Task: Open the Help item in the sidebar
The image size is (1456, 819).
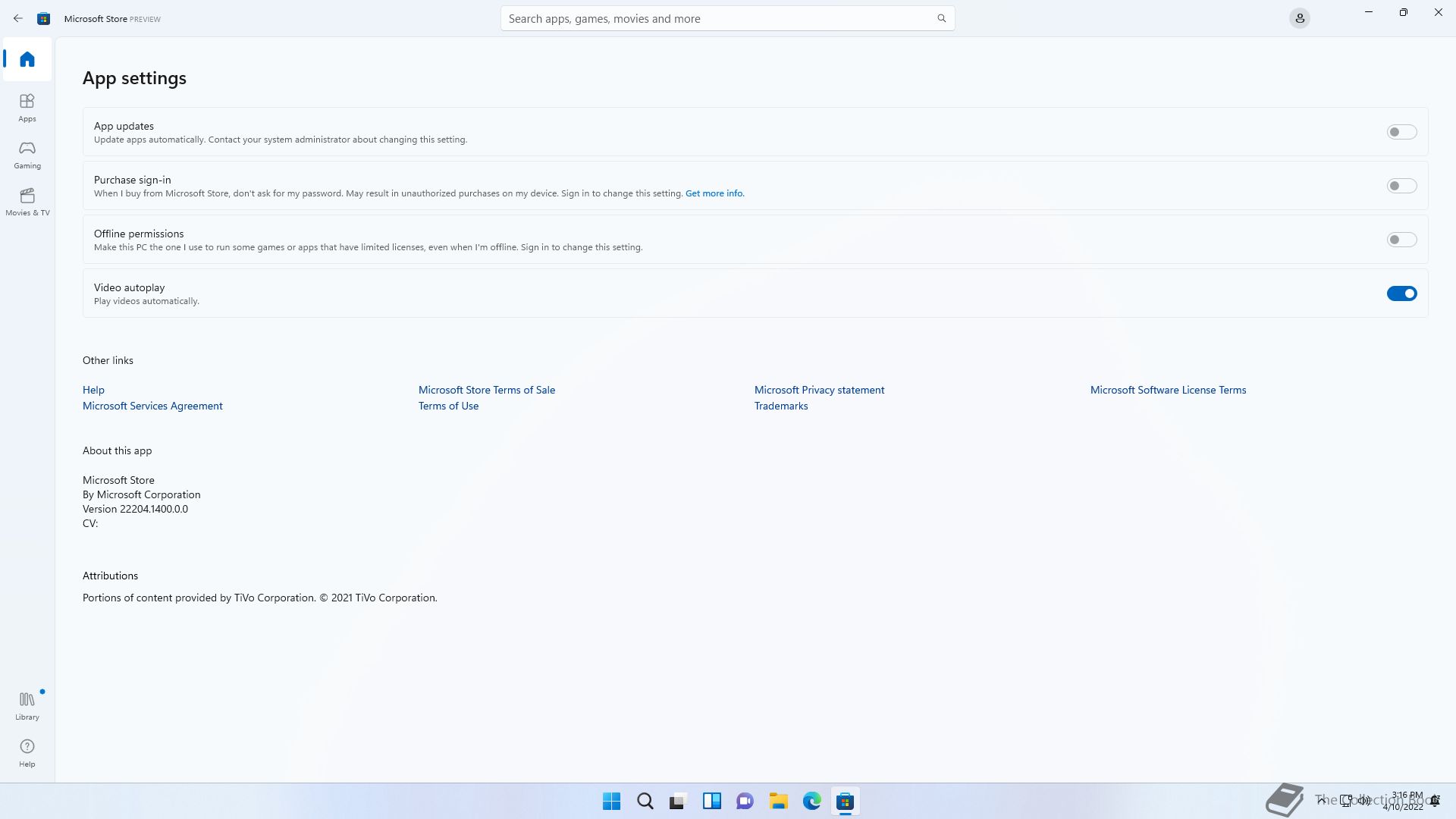Action: (x=27, y=753)
